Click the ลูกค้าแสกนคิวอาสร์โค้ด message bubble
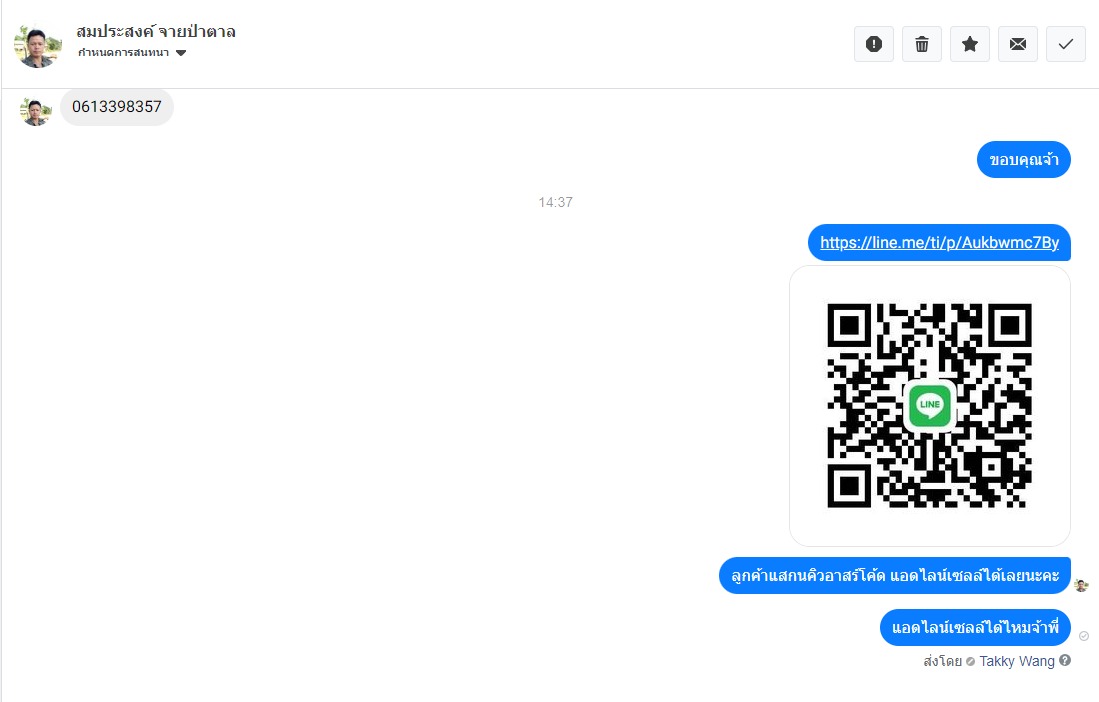 894,576
